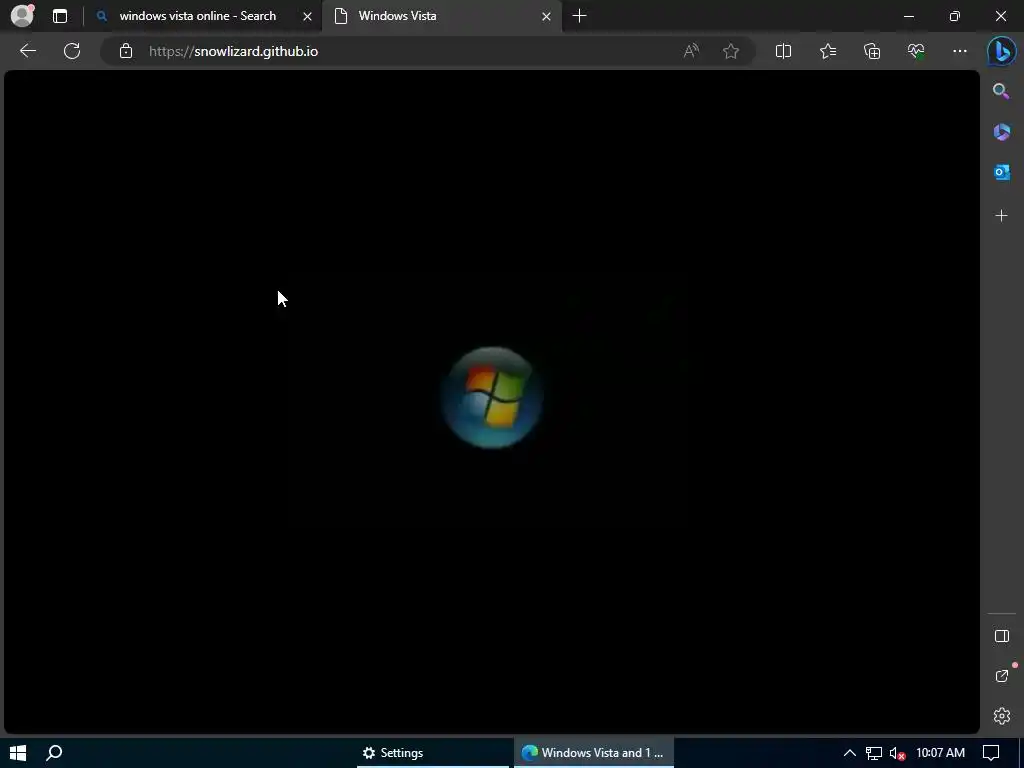Activate Read aloud icon in address bar
The width and height of the screenshot is (1024, 768).
click(x=691, y=51)
